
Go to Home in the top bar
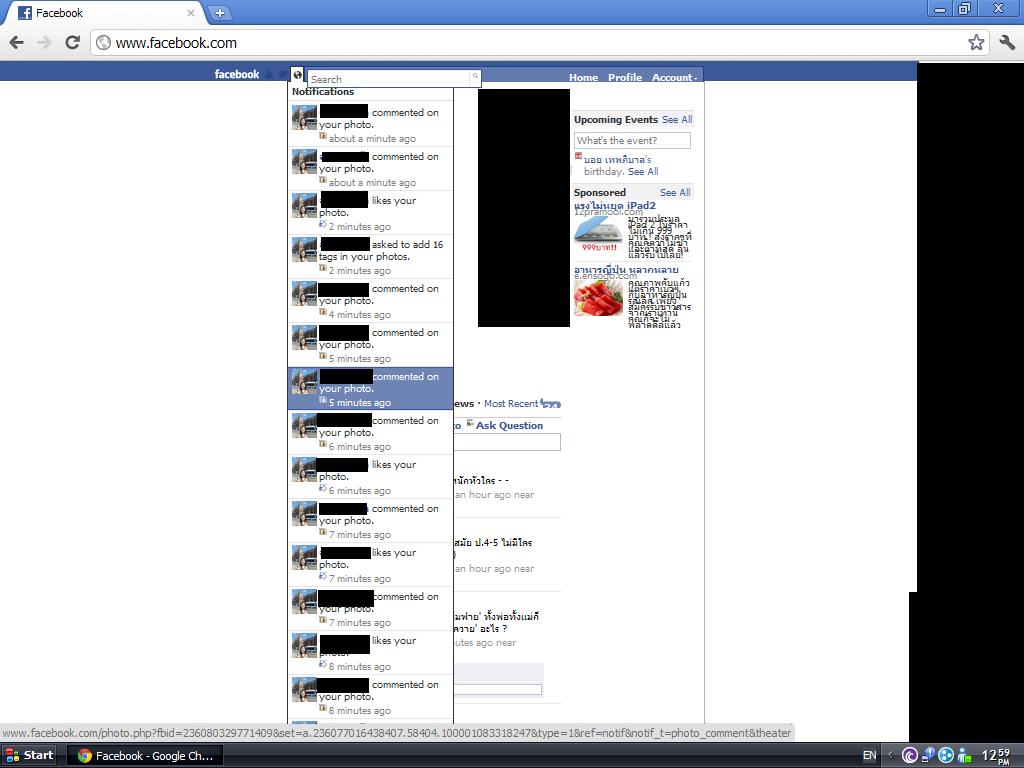(583, 77)
